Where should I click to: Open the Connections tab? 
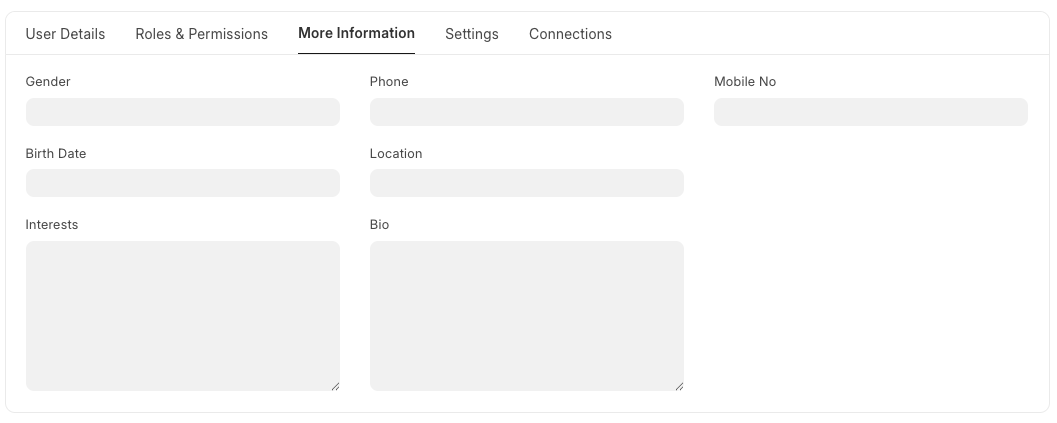[x=570, y=34]
